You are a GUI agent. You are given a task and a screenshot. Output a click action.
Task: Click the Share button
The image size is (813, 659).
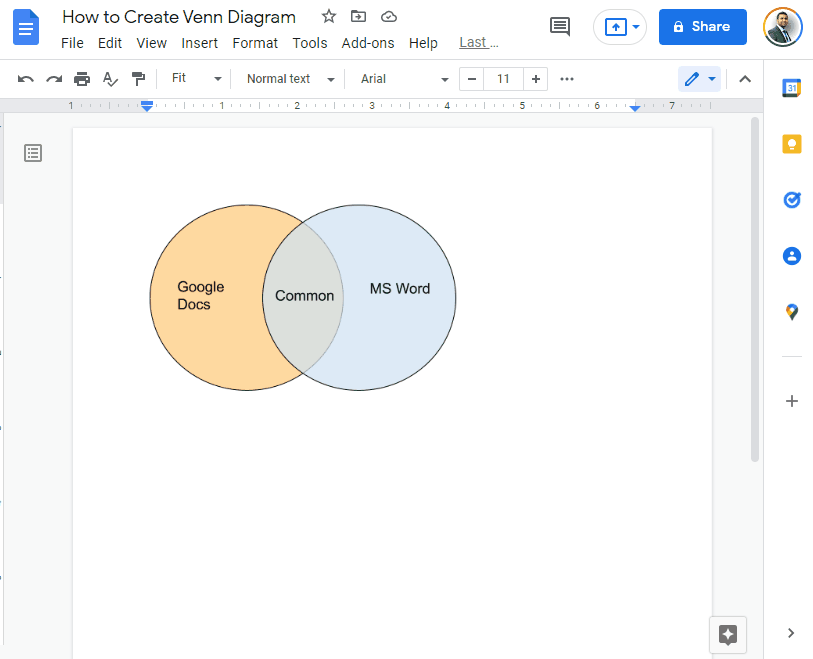point(702,27)
